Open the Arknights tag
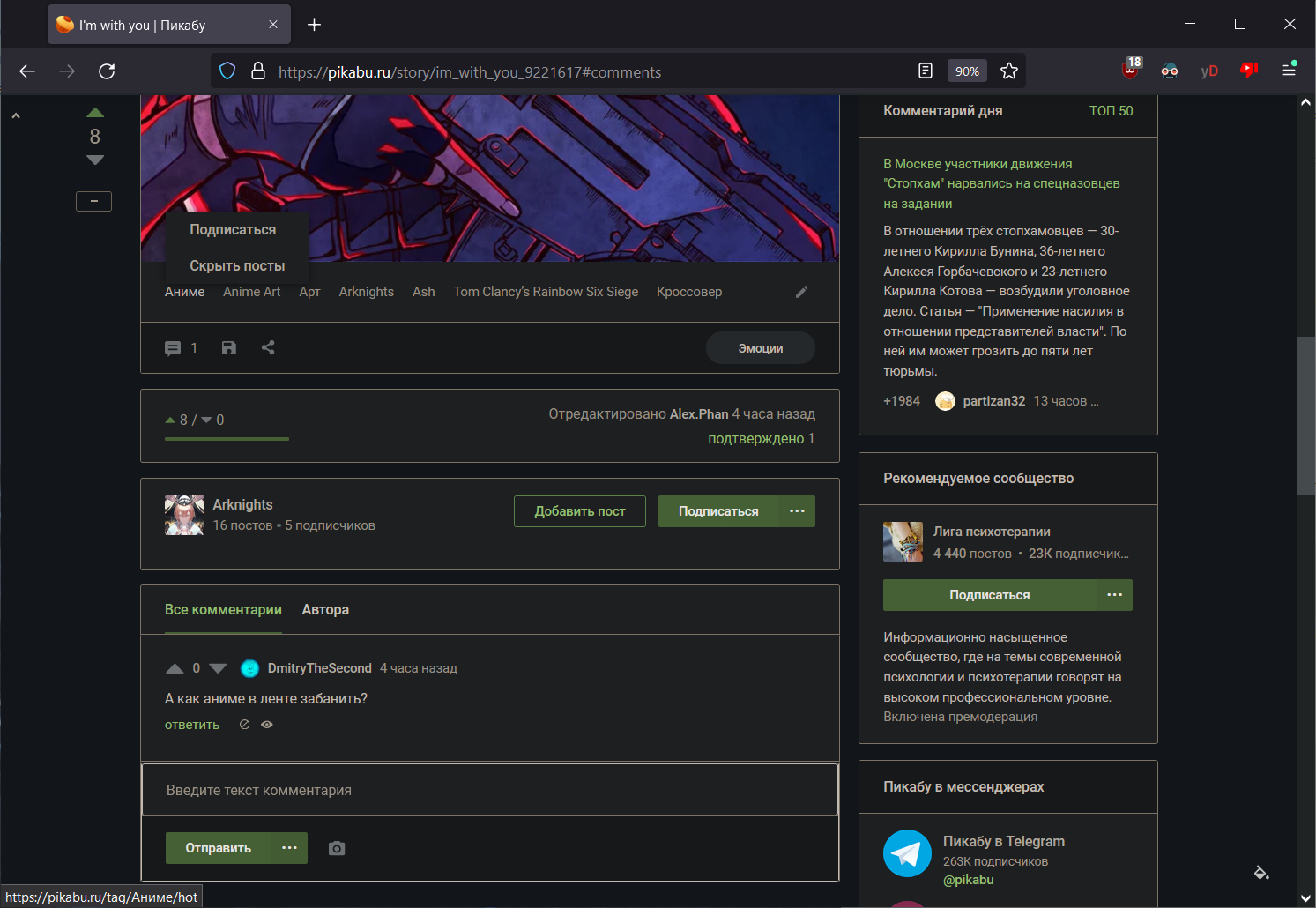The width and height of the screenshot is (1316, 908). click(x=367, y=292)
